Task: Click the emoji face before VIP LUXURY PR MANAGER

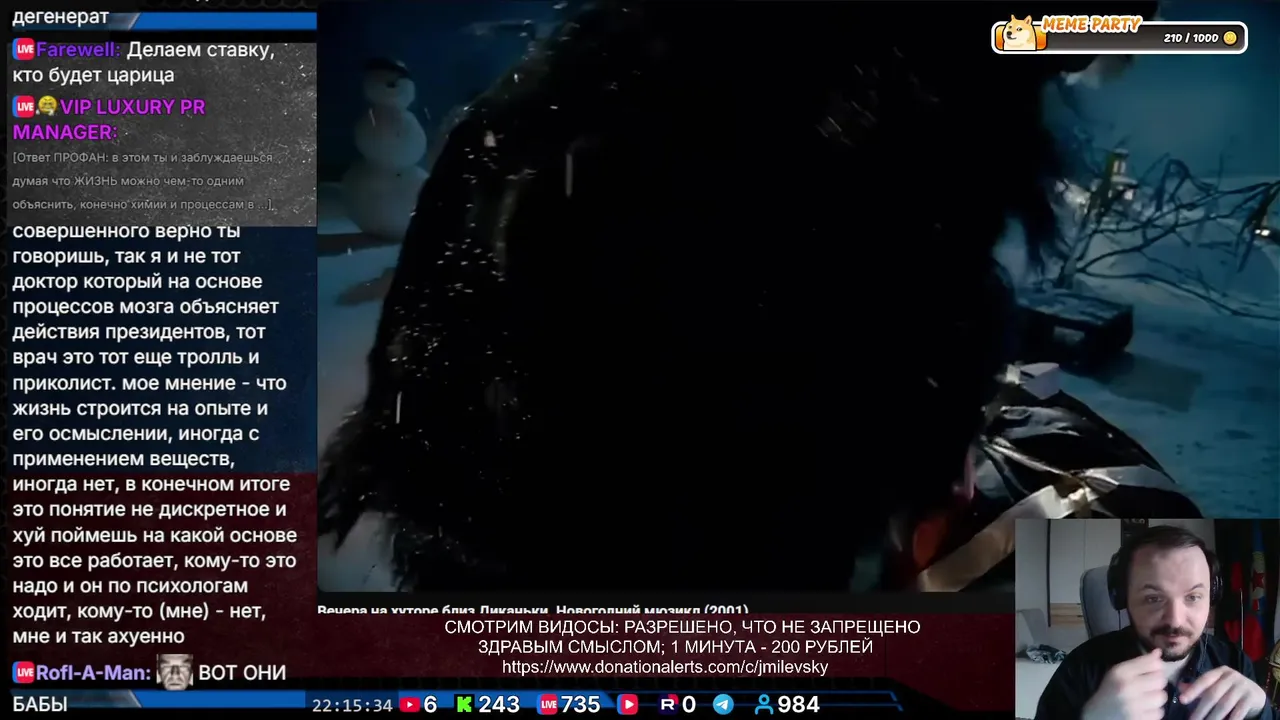Action: 47,106
